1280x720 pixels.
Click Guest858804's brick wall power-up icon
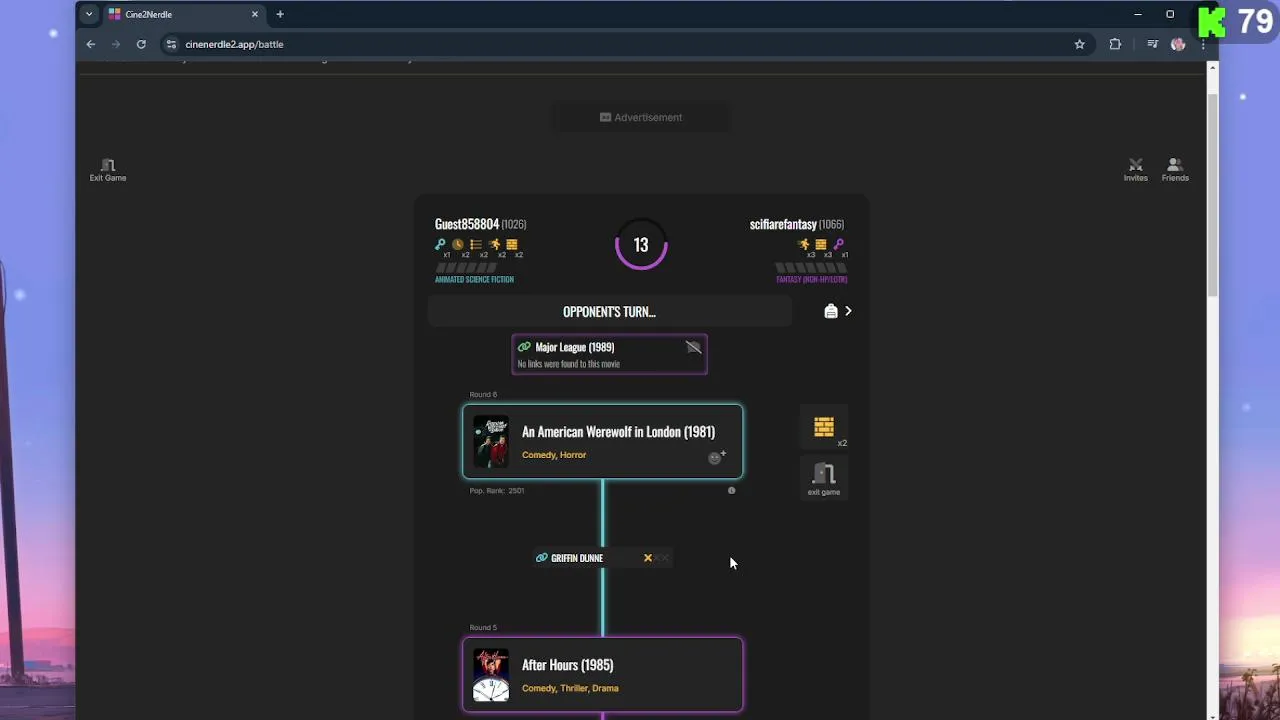(512, 244)
